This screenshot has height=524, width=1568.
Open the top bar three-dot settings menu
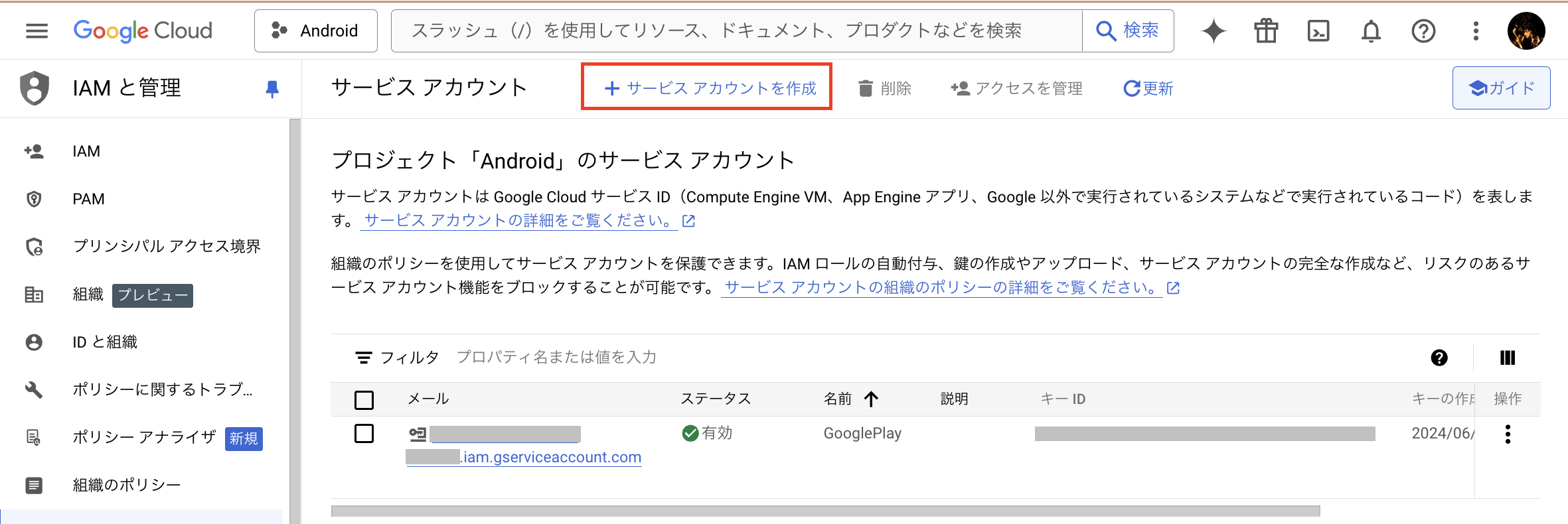(1476, 31)
